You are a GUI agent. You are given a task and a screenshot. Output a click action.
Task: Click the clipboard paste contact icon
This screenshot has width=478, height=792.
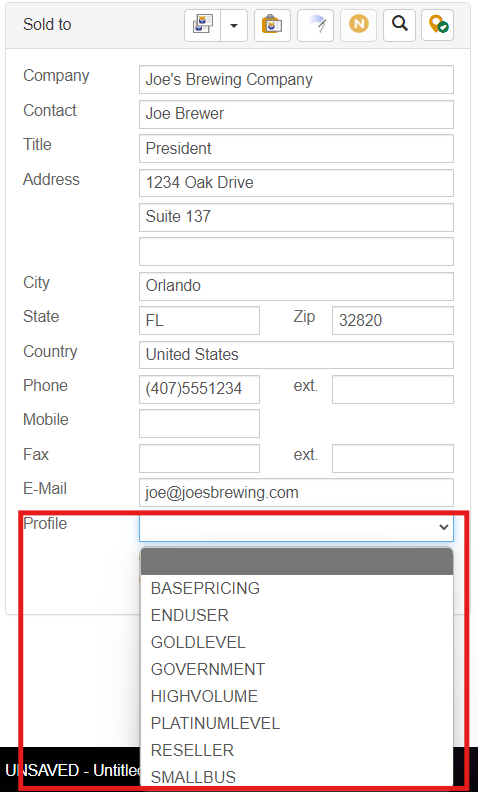[x=272, y=25]
